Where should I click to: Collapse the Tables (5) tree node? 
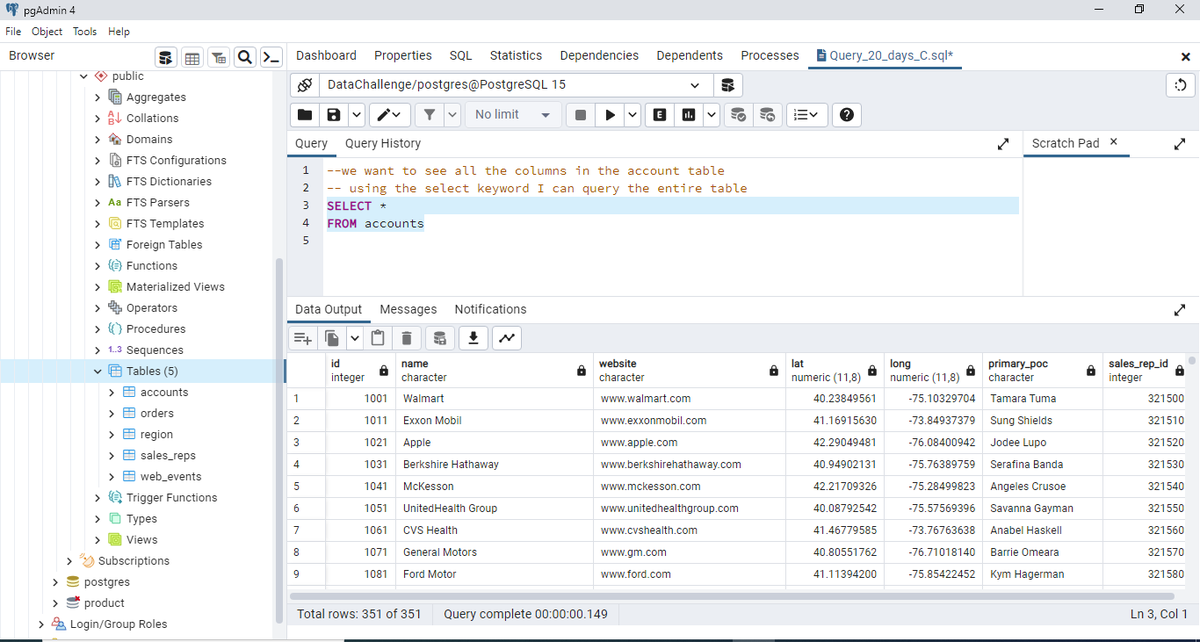(97, 371)
